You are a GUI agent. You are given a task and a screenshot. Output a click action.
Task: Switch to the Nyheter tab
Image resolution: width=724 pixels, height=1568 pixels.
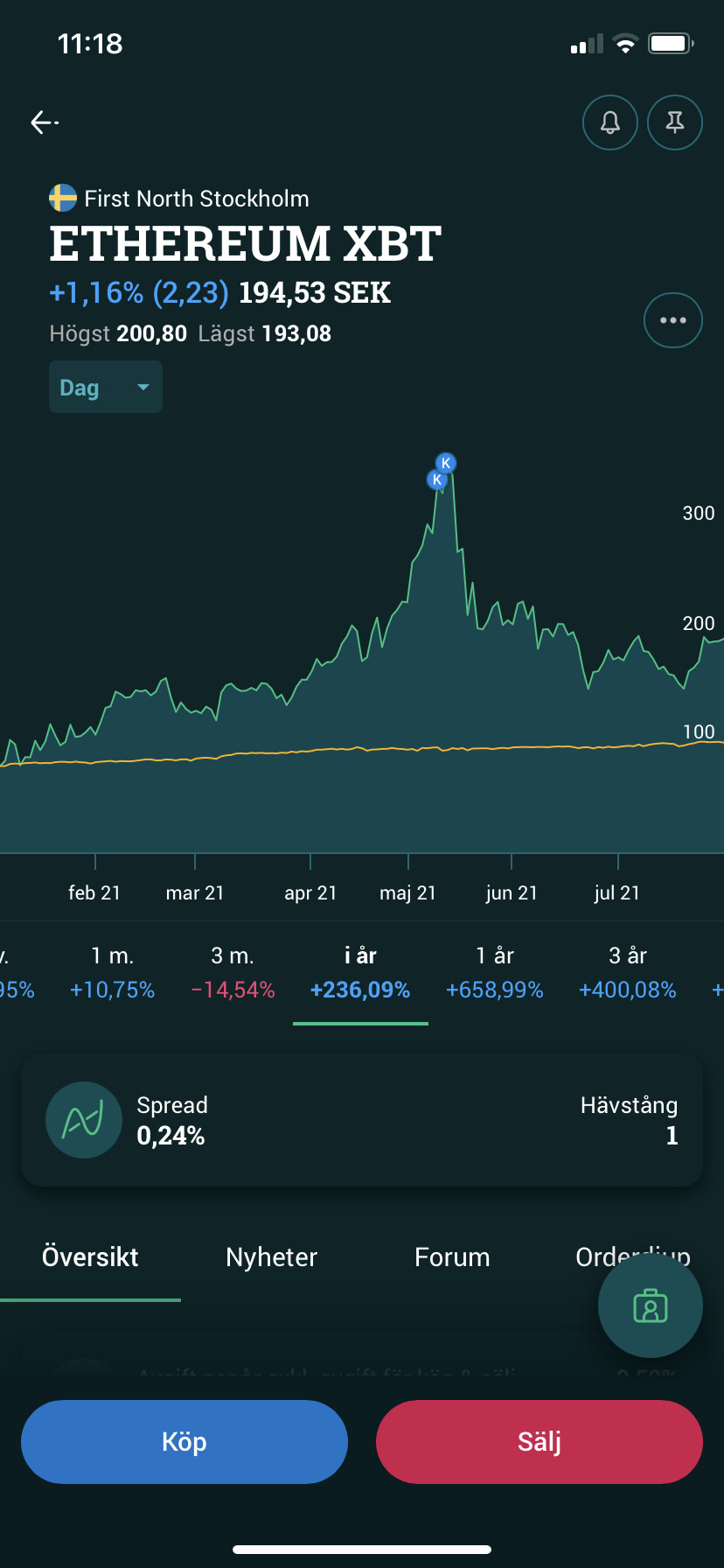pos(271,1257)
